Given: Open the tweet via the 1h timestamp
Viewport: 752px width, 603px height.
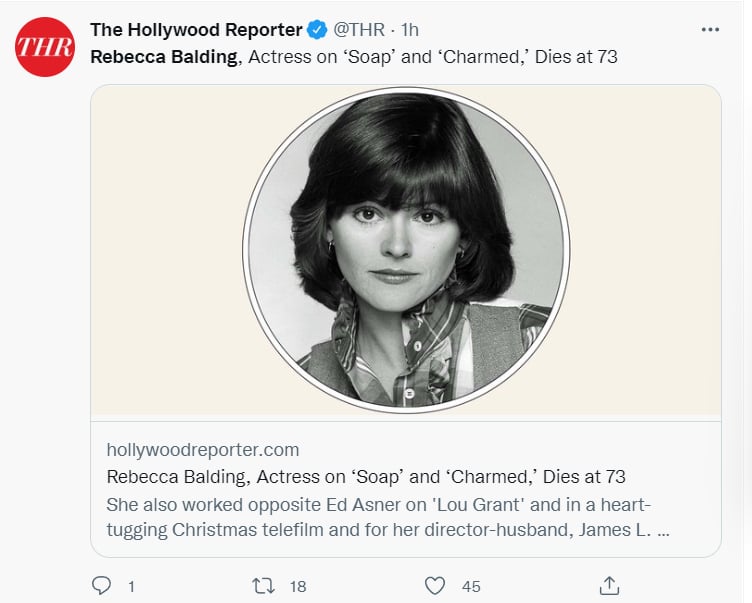Looking at the screenshot, I should click(410, 30).
